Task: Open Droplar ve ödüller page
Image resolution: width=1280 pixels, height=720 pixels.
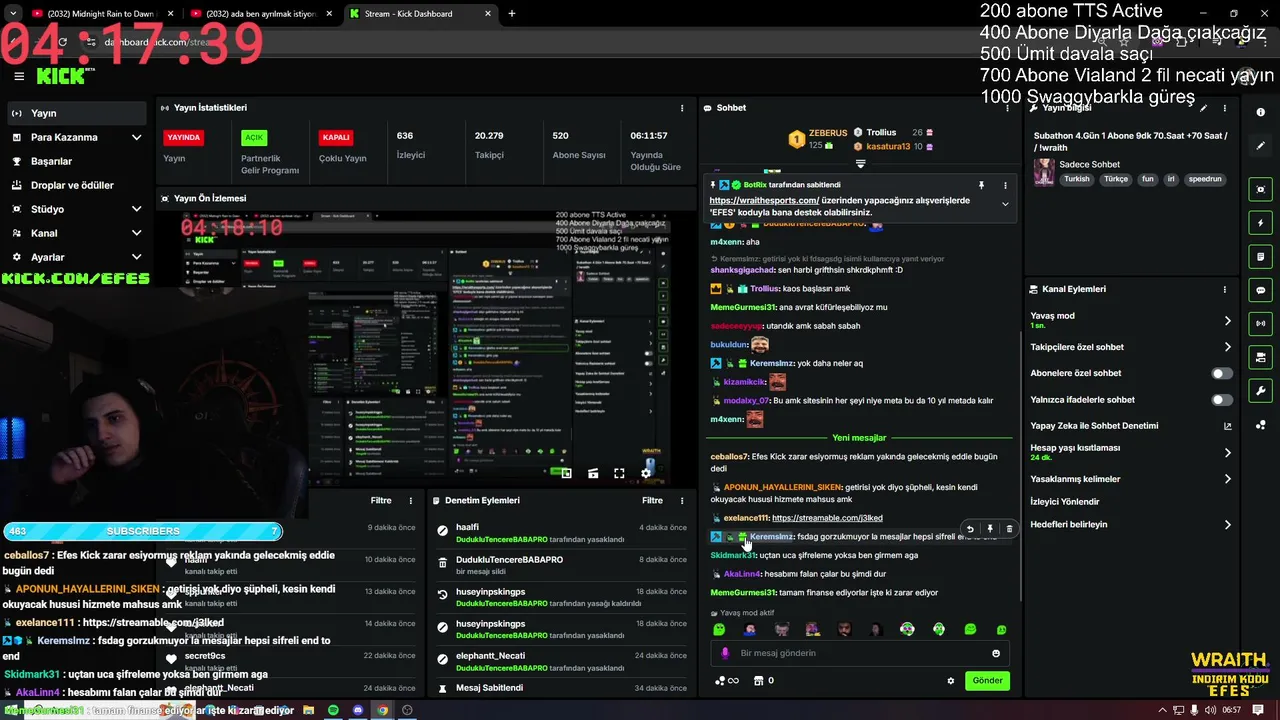Action: (x=75, y=185)
